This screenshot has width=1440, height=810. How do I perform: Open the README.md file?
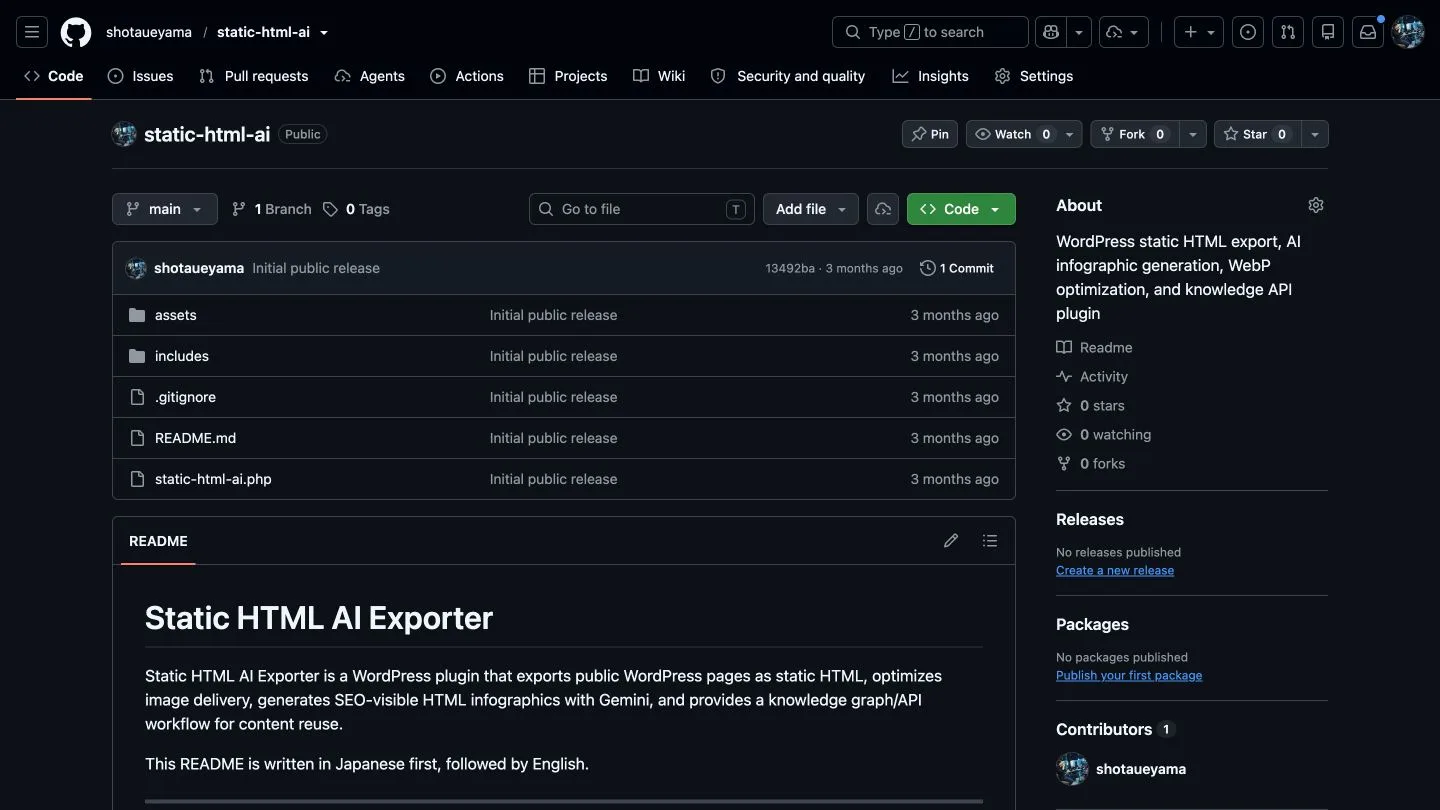(195, 438)
